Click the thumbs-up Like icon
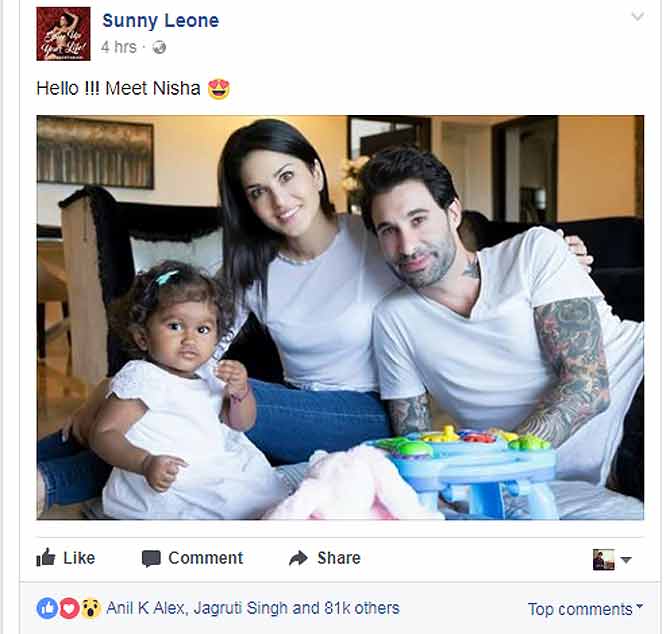This screenshot has width=670, height=634. pos(46,558)
